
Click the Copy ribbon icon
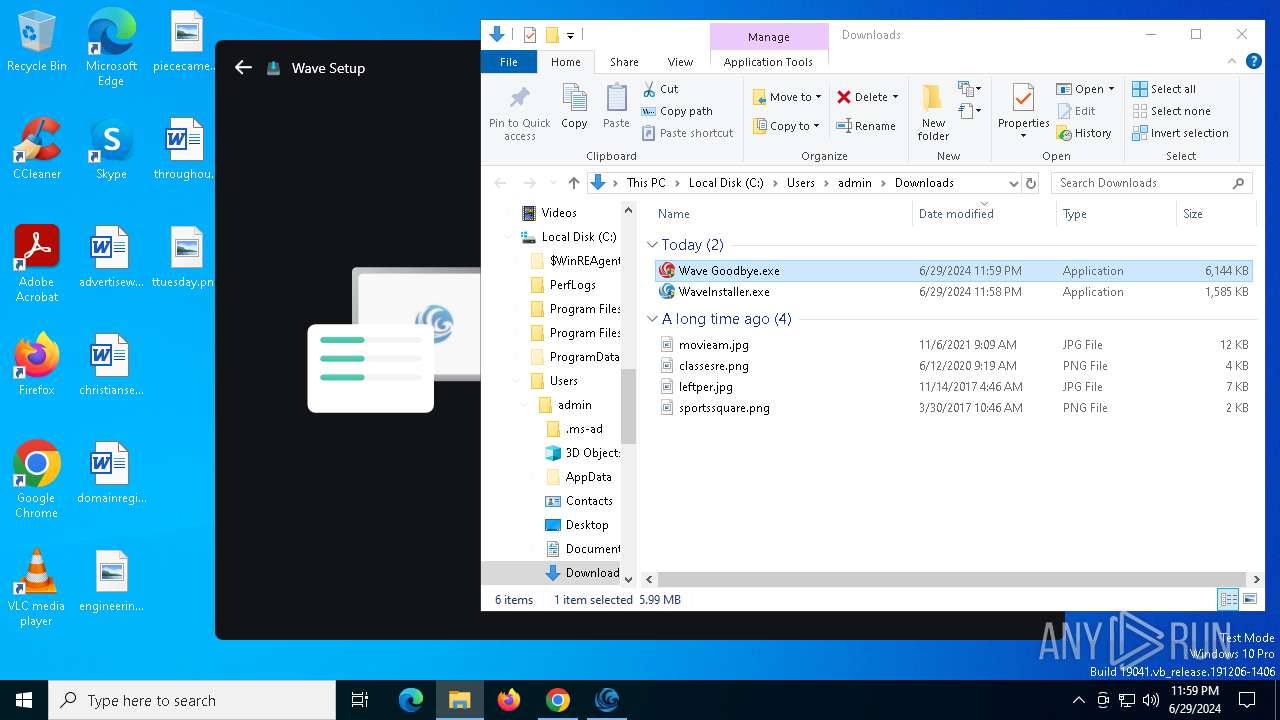point(574,107)
